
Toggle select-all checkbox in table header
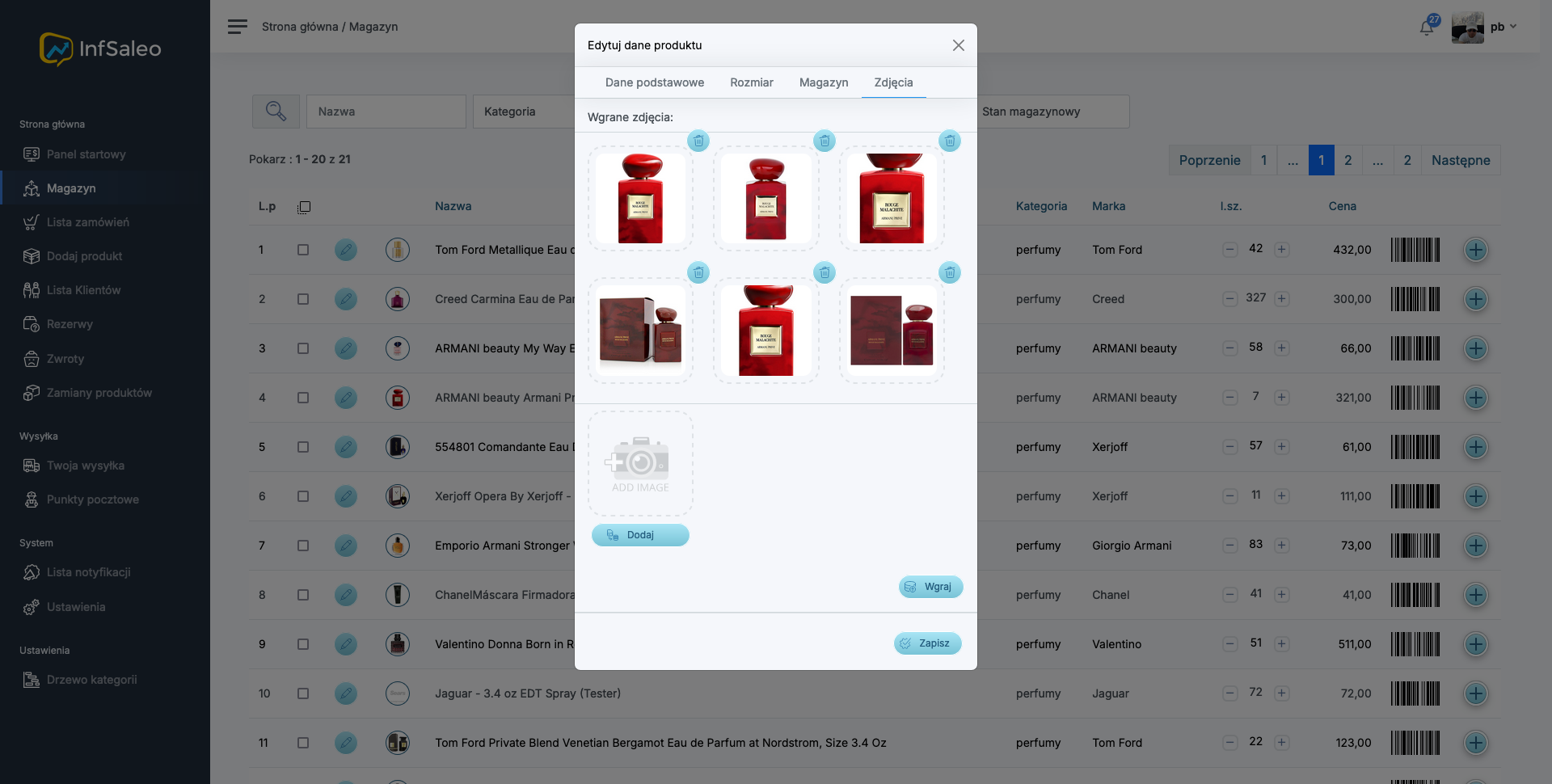304,207
